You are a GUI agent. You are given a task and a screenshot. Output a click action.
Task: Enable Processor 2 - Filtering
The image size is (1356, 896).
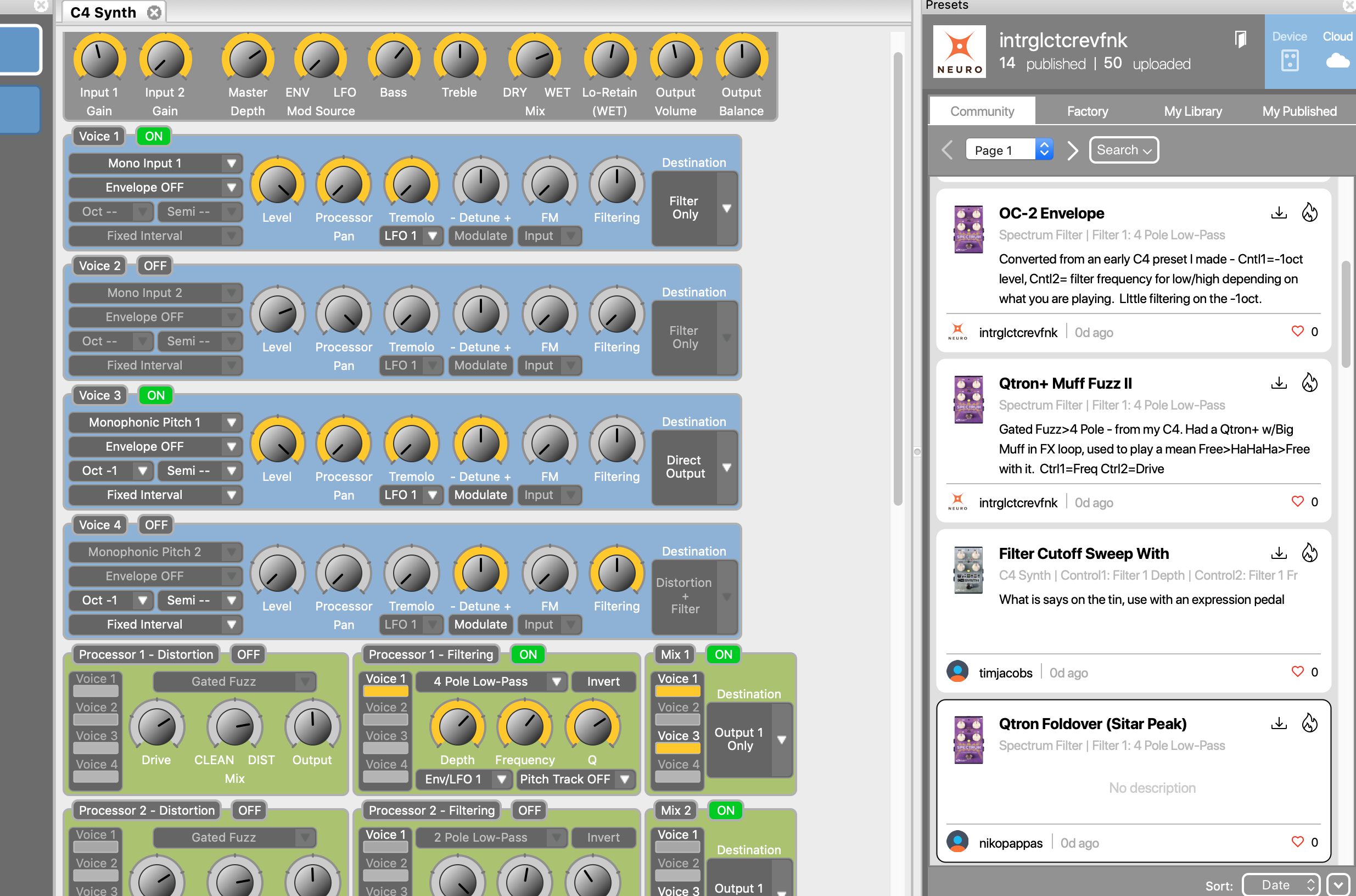[529, 811]
